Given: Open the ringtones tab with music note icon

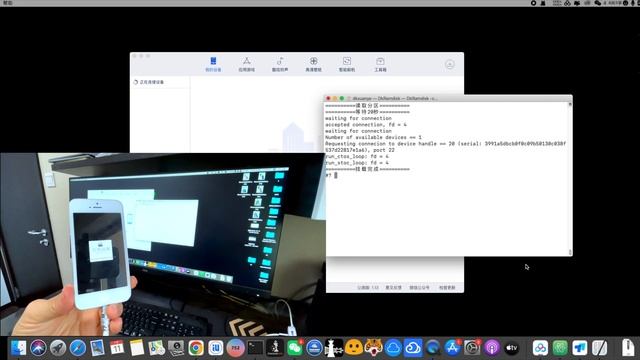Looking at the screenshot, I should point(280,64).
